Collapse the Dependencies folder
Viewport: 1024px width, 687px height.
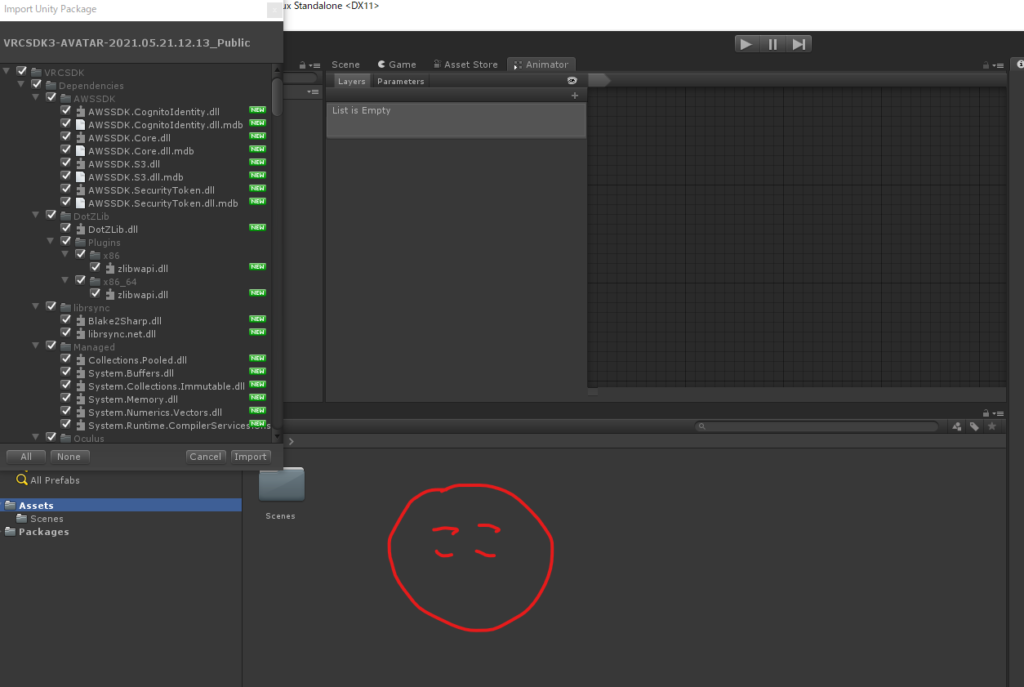[21, 84]
